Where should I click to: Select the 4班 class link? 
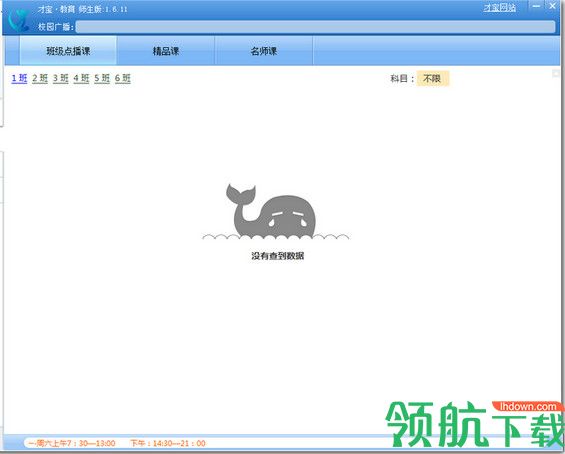pyautogui.click(x=81, y=78)
